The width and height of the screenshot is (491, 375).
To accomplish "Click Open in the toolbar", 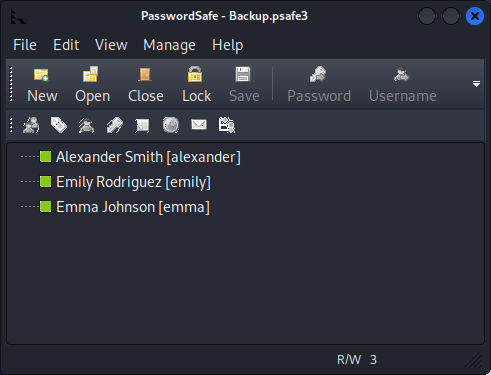I will [x=92, y=85].
